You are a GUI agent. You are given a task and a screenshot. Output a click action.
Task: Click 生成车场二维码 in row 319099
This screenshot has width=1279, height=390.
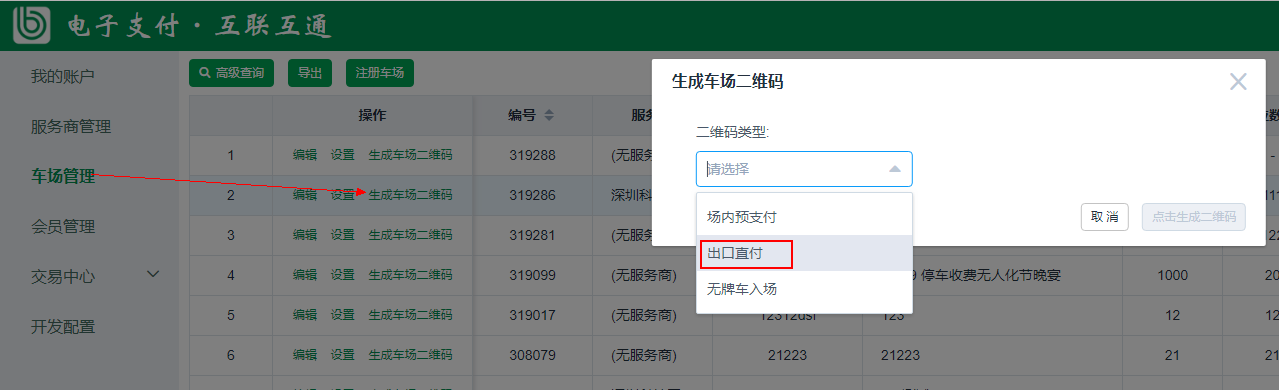click(x=410, y=275)
